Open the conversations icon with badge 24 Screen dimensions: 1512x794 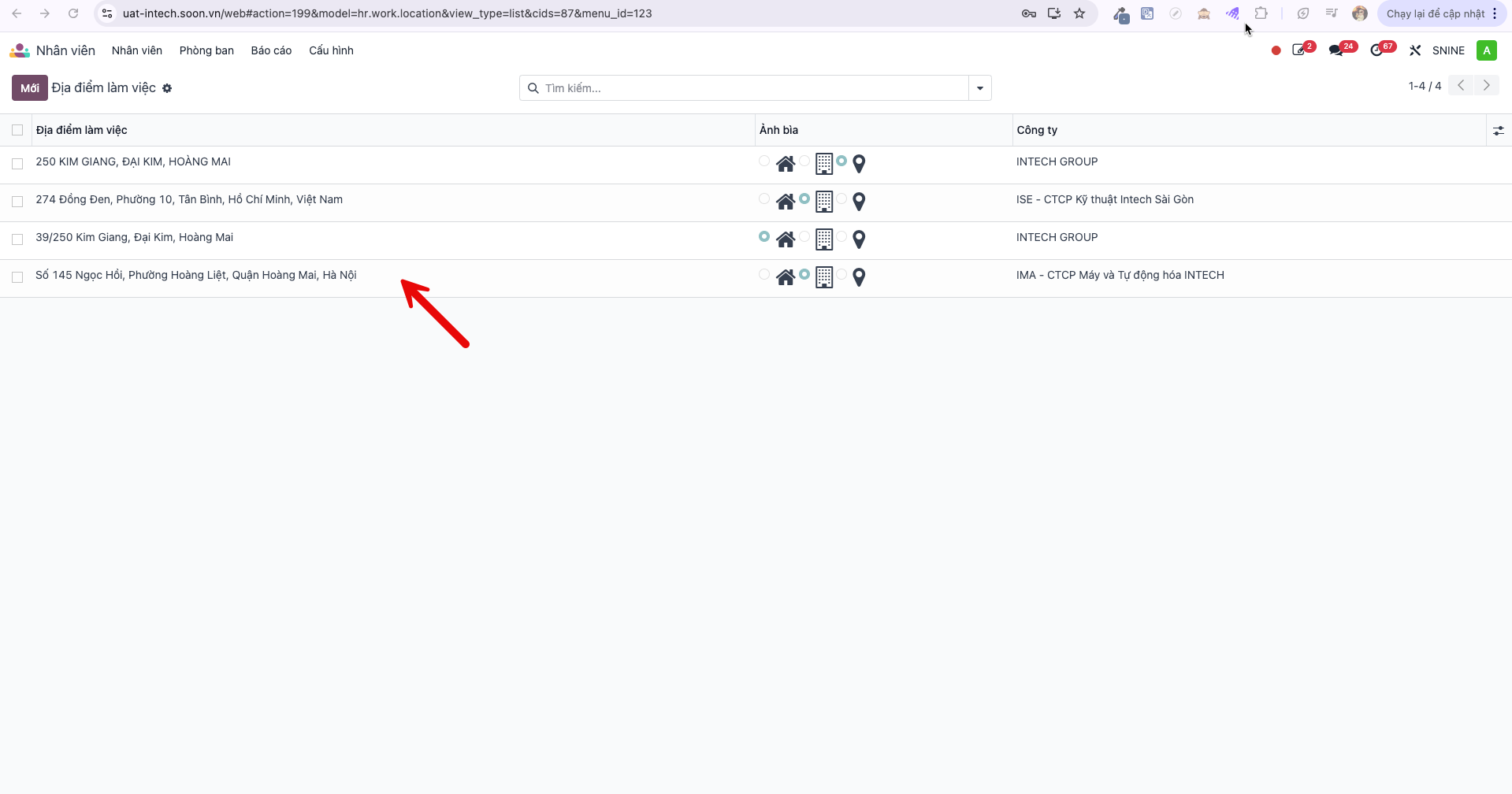(x=1336, y=50)
